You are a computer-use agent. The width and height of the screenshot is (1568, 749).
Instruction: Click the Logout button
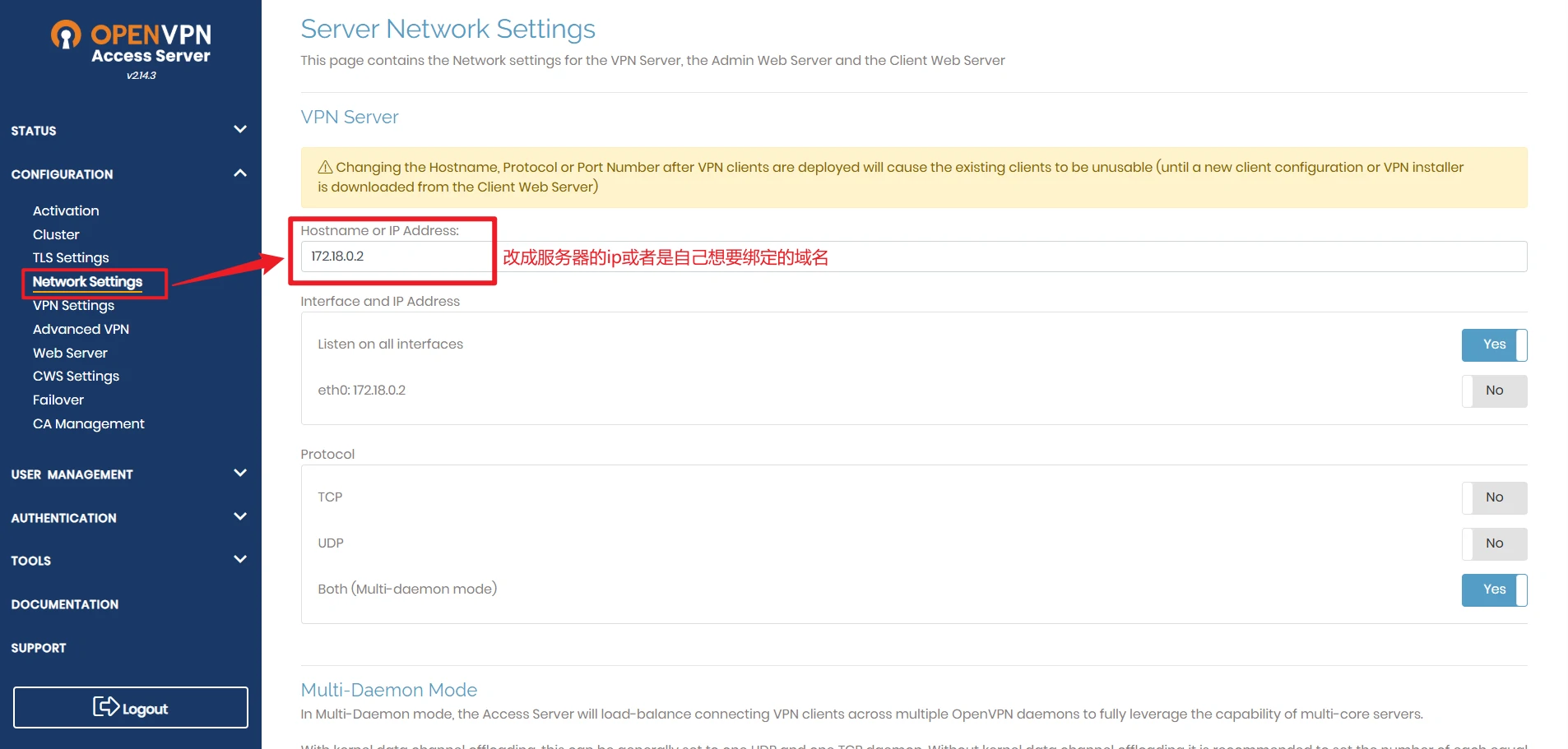coord(131,708)
